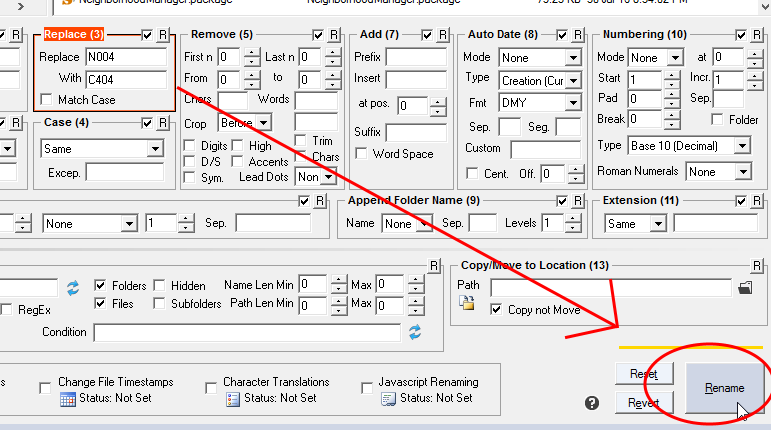The width and height of the screenshot is (771, 430).
Task: Click the Revert button
Action: 644,403
